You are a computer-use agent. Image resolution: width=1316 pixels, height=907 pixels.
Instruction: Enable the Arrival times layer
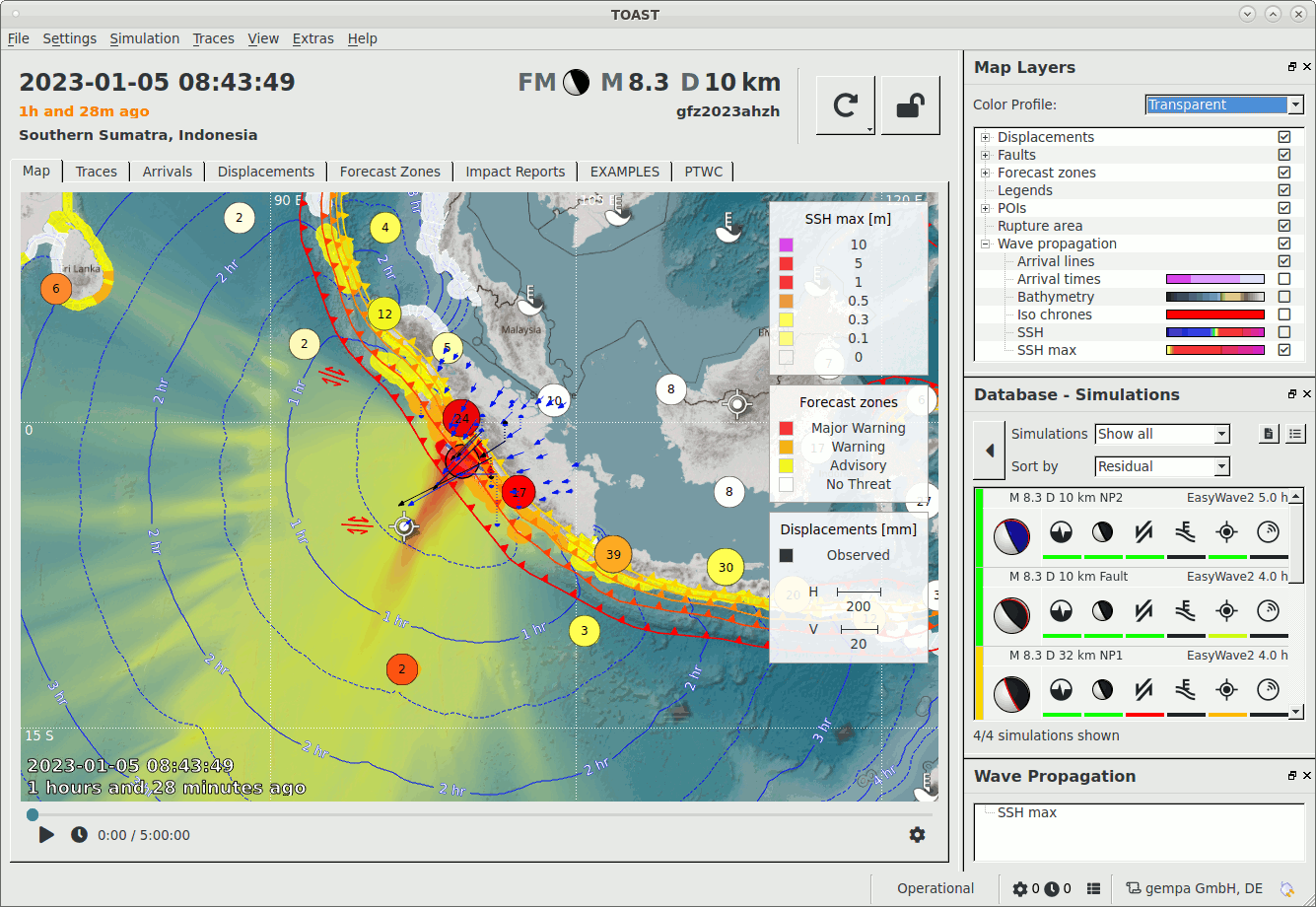(1284, 279)
